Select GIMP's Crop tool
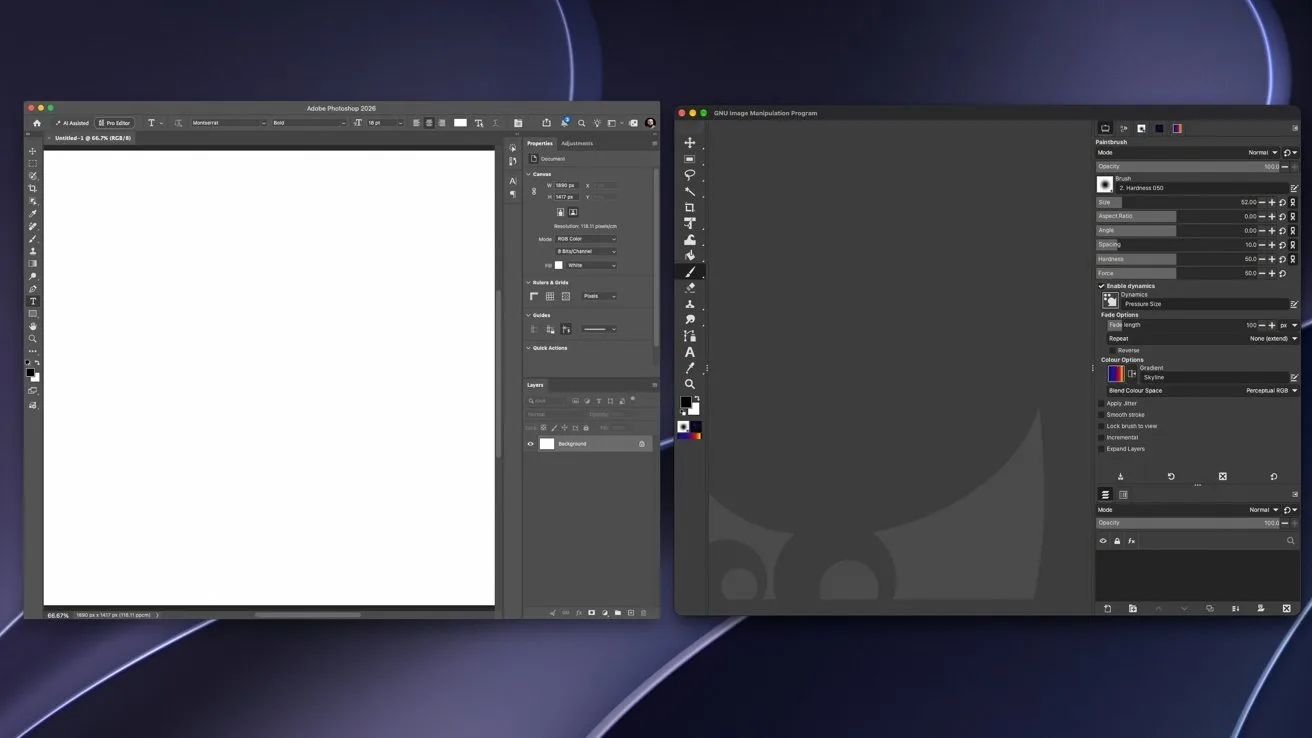1312x738 pixels. (690, 207)
